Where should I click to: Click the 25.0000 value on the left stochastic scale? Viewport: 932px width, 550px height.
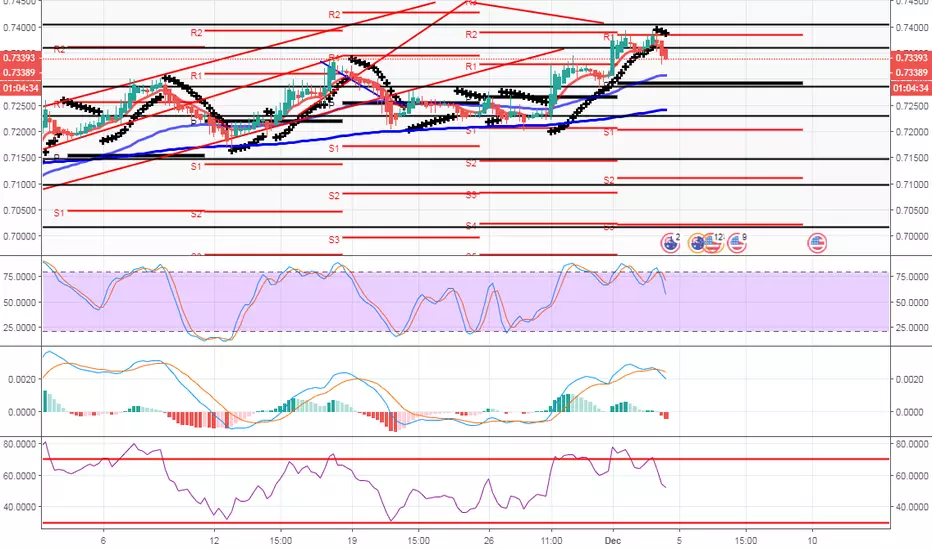click(20, 328)
